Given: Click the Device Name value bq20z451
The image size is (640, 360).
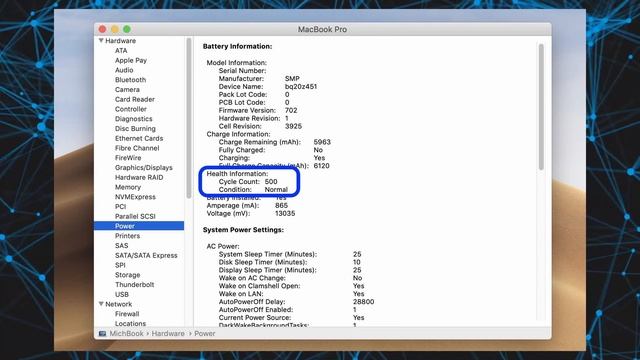Looking at the screenshot, I should coord(301,87).
